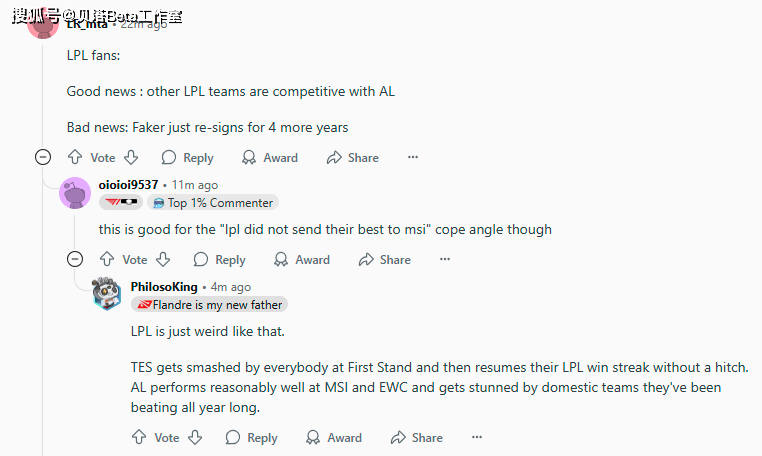Screen dimensions: 762x456
Task: Open oioioi9537's user profile link
Action: coord(128,185)
